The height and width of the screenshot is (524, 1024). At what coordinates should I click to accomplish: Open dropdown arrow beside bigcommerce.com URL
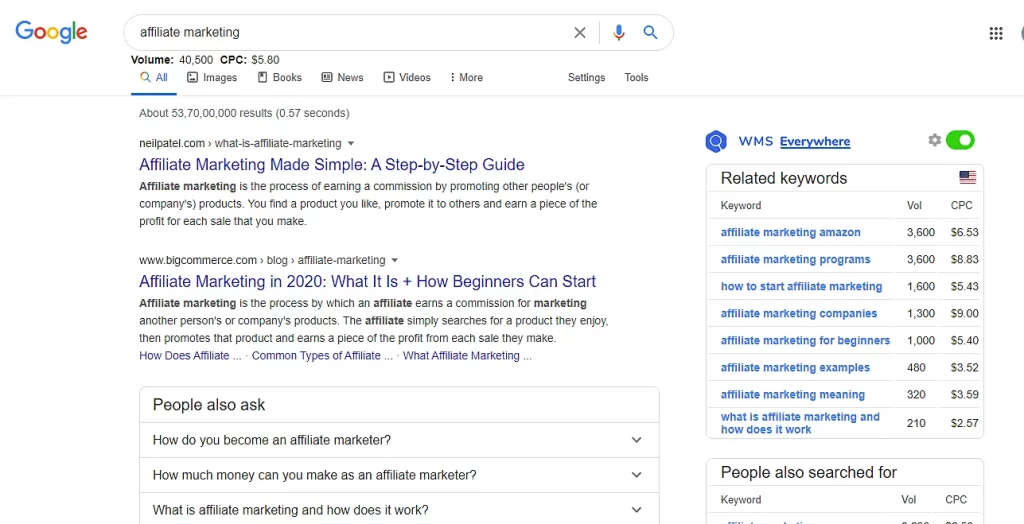[x=394, y=260]
